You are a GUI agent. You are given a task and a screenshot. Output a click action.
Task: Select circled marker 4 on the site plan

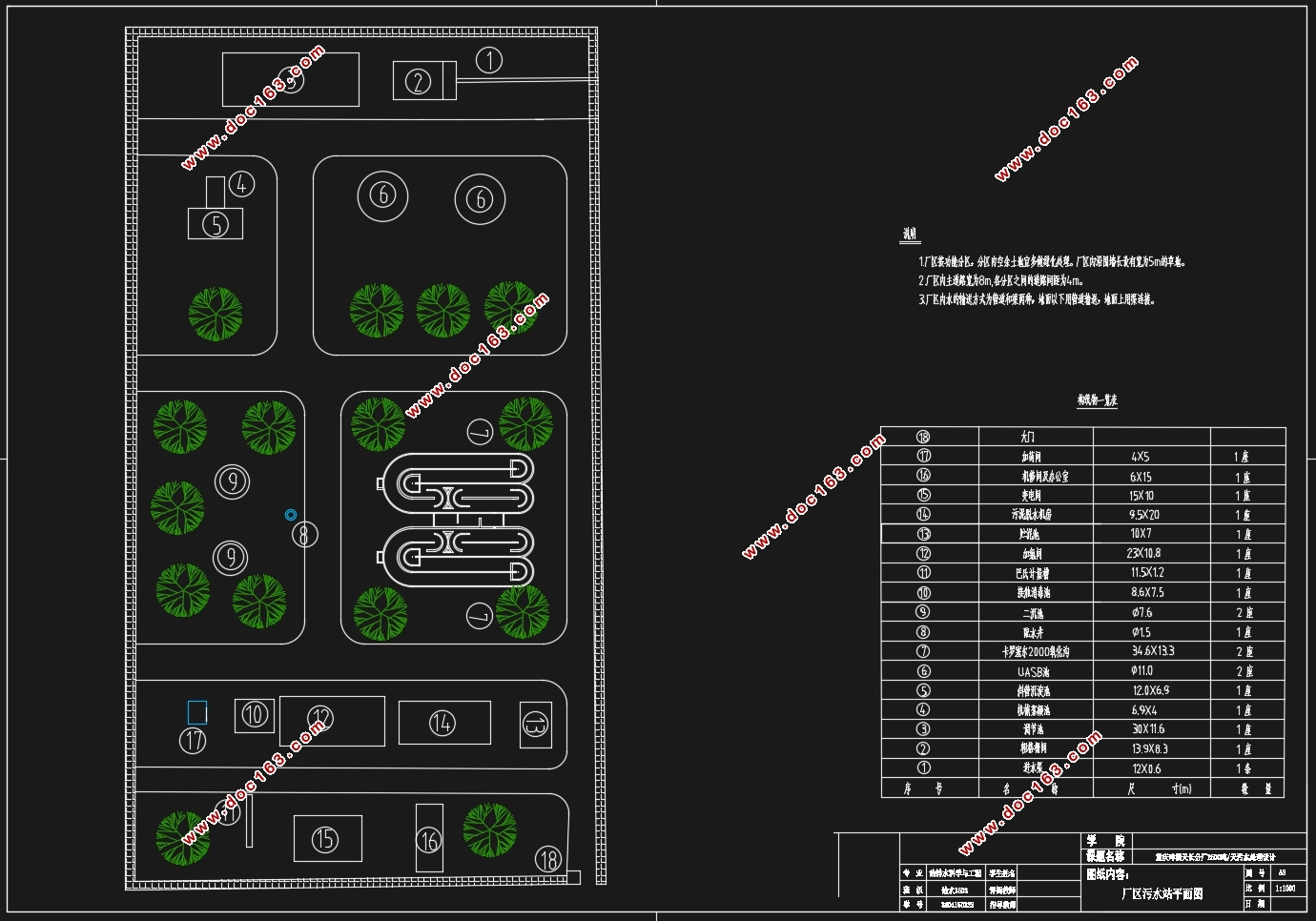242,184
